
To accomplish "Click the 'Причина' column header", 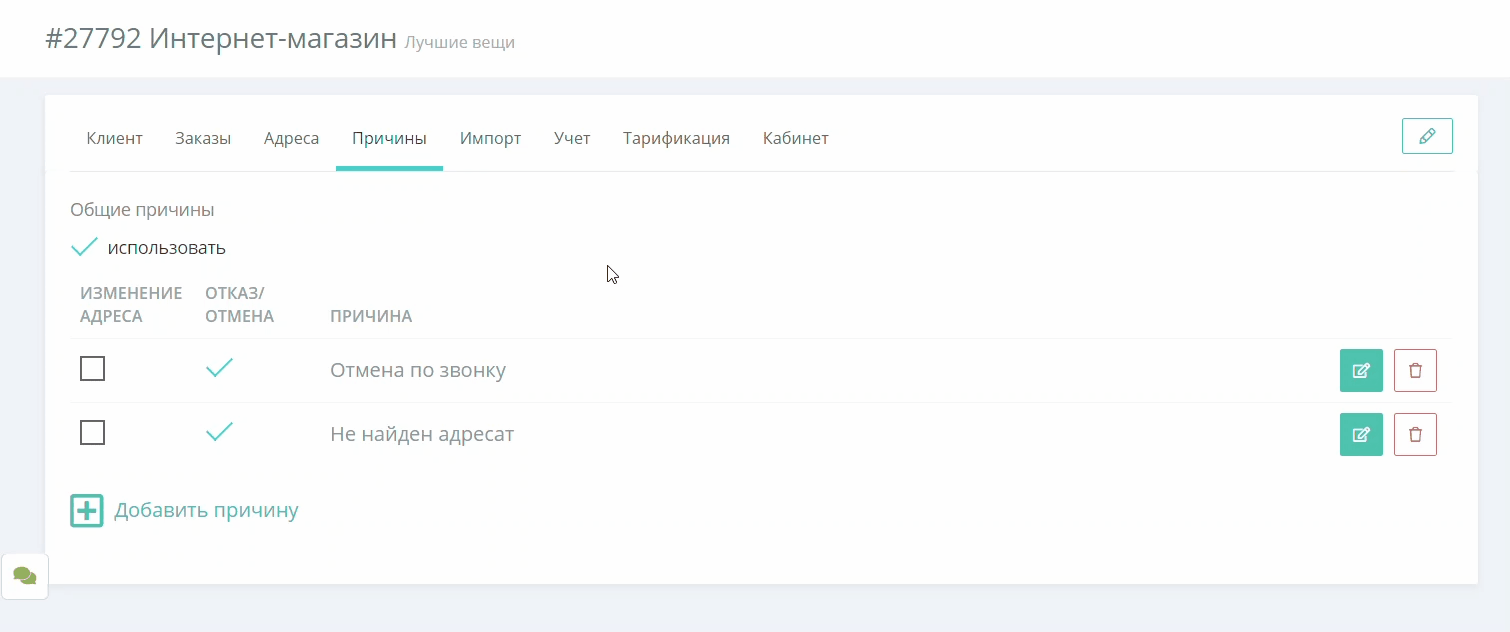I will tap(371, 316).
